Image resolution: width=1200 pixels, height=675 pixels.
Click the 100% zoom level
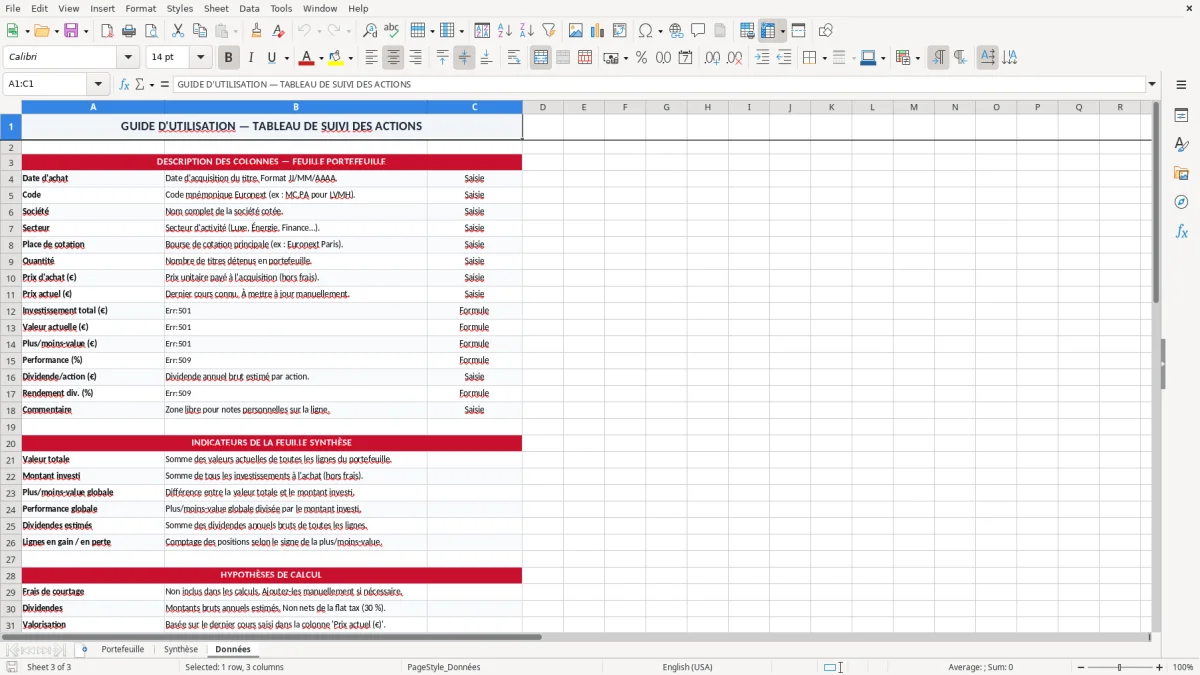(x=1183, y=667)
